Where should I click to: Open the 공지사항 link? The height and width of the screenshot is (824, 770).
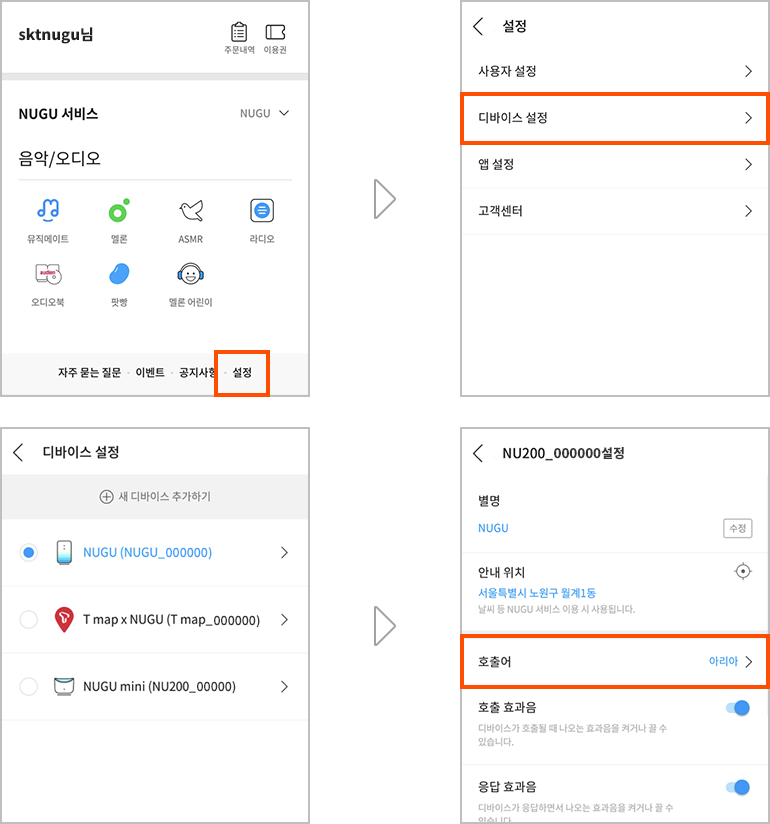click(x=197, y=373)
